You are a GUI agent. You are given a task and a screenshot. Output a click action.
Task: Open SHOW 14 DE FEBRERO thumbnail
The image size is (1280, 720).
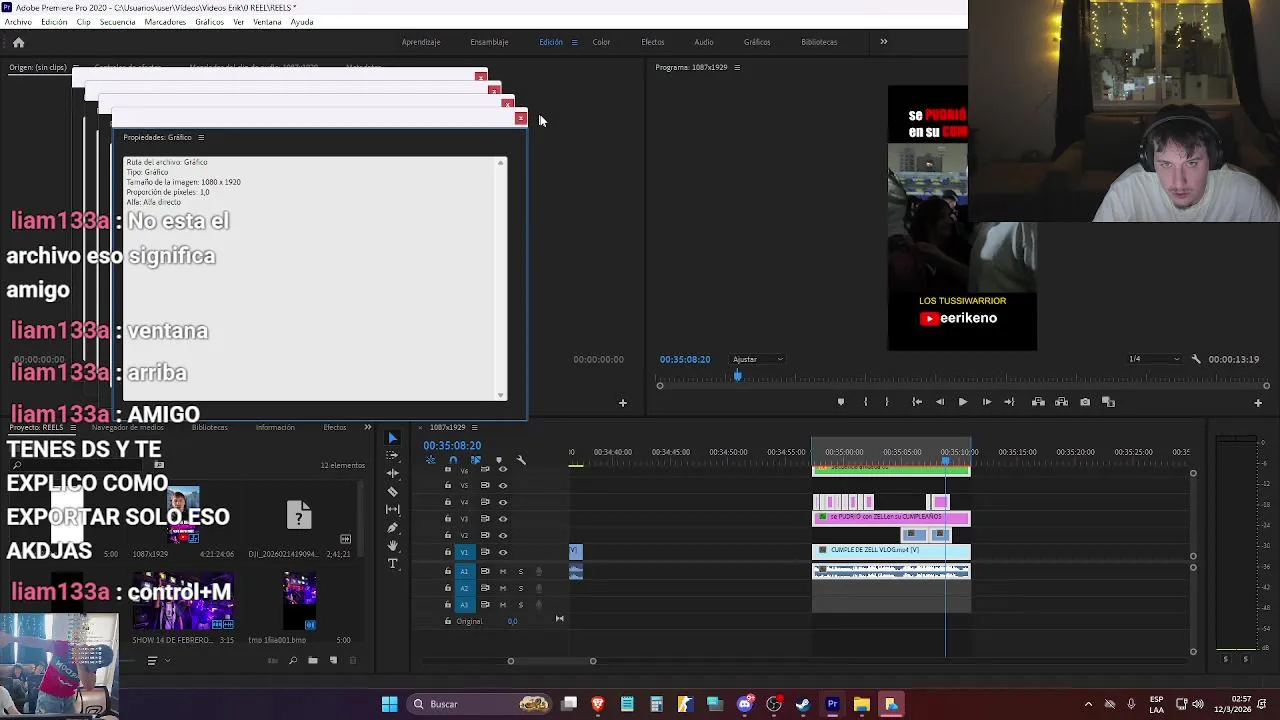[x=183, y=600]
